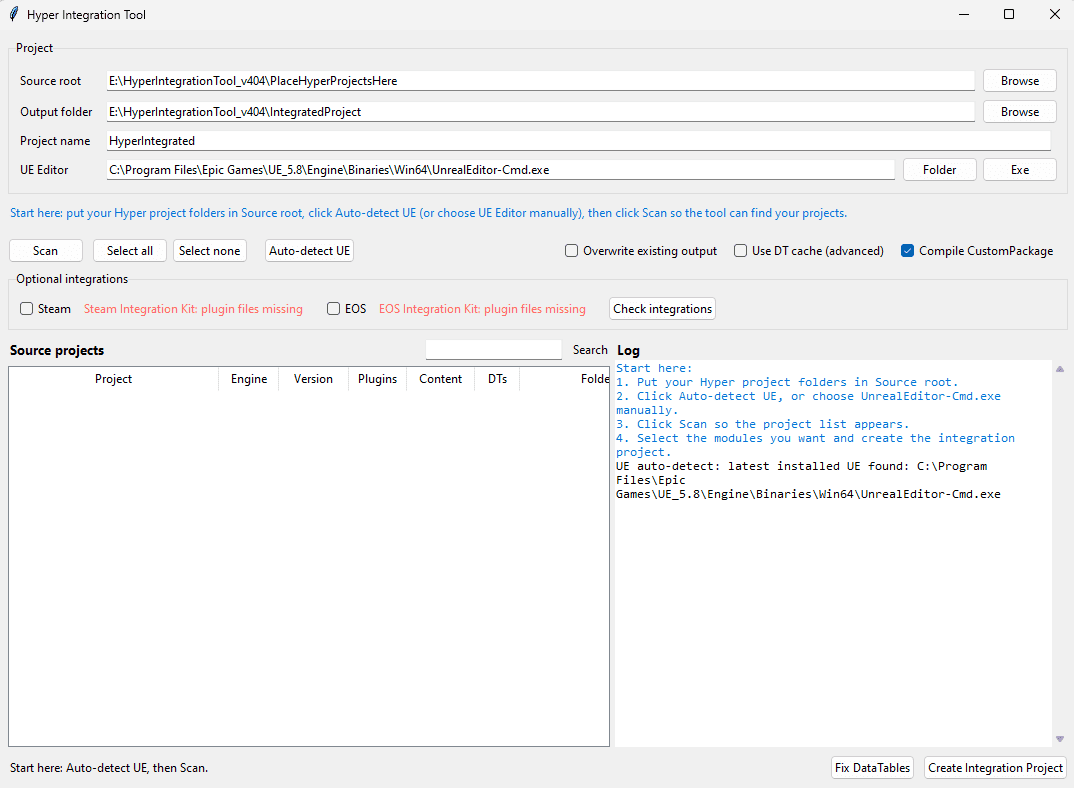Screen dimensions: 1074x788
Task: Sort by the Content column header
Action: point(440,379)
